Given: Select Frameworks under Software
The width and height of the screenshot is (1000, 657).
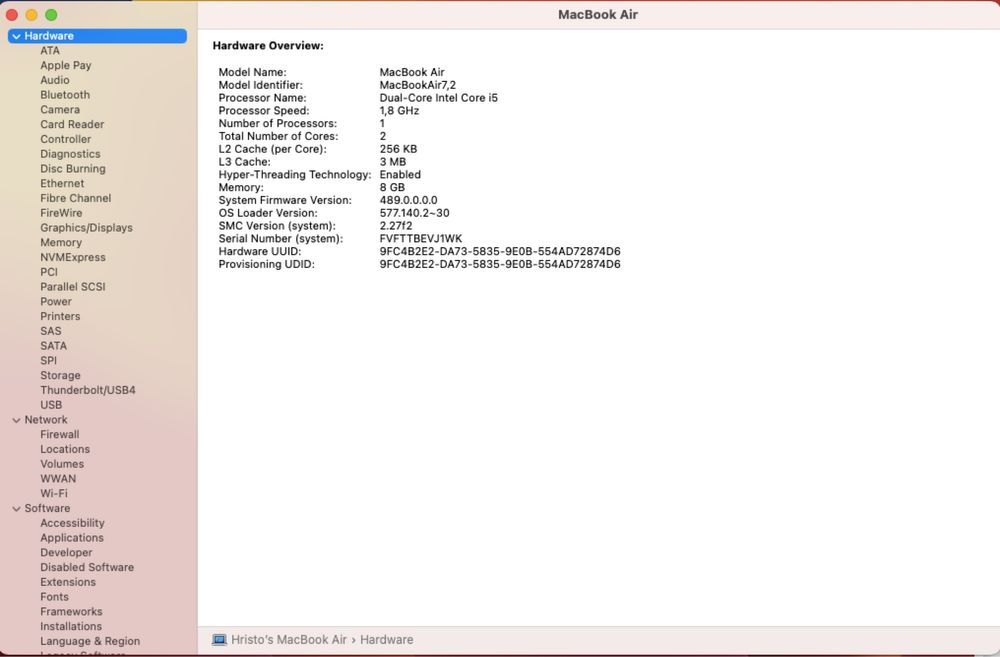Looking at the screenshot, I should coord(71,611).
